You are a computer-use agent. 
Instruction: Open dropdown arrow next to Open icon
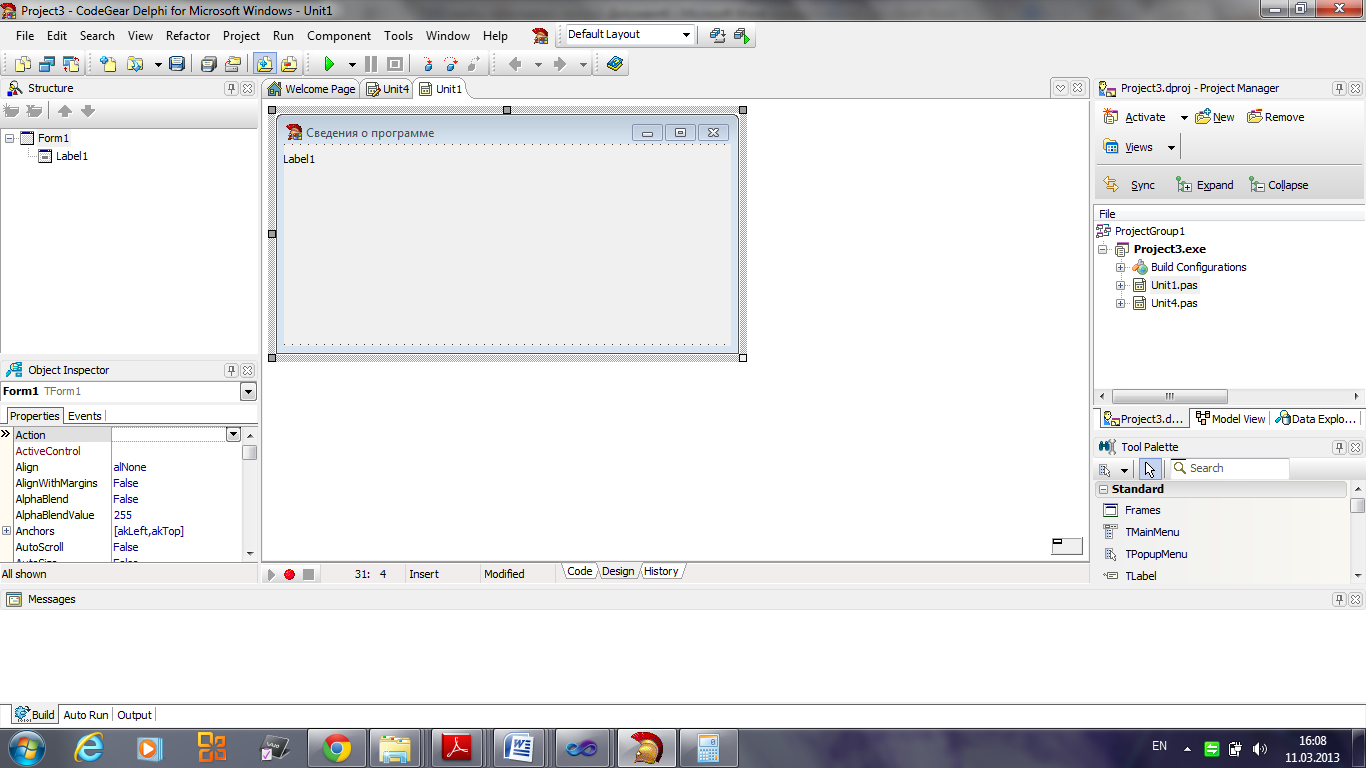pos(157,64)
